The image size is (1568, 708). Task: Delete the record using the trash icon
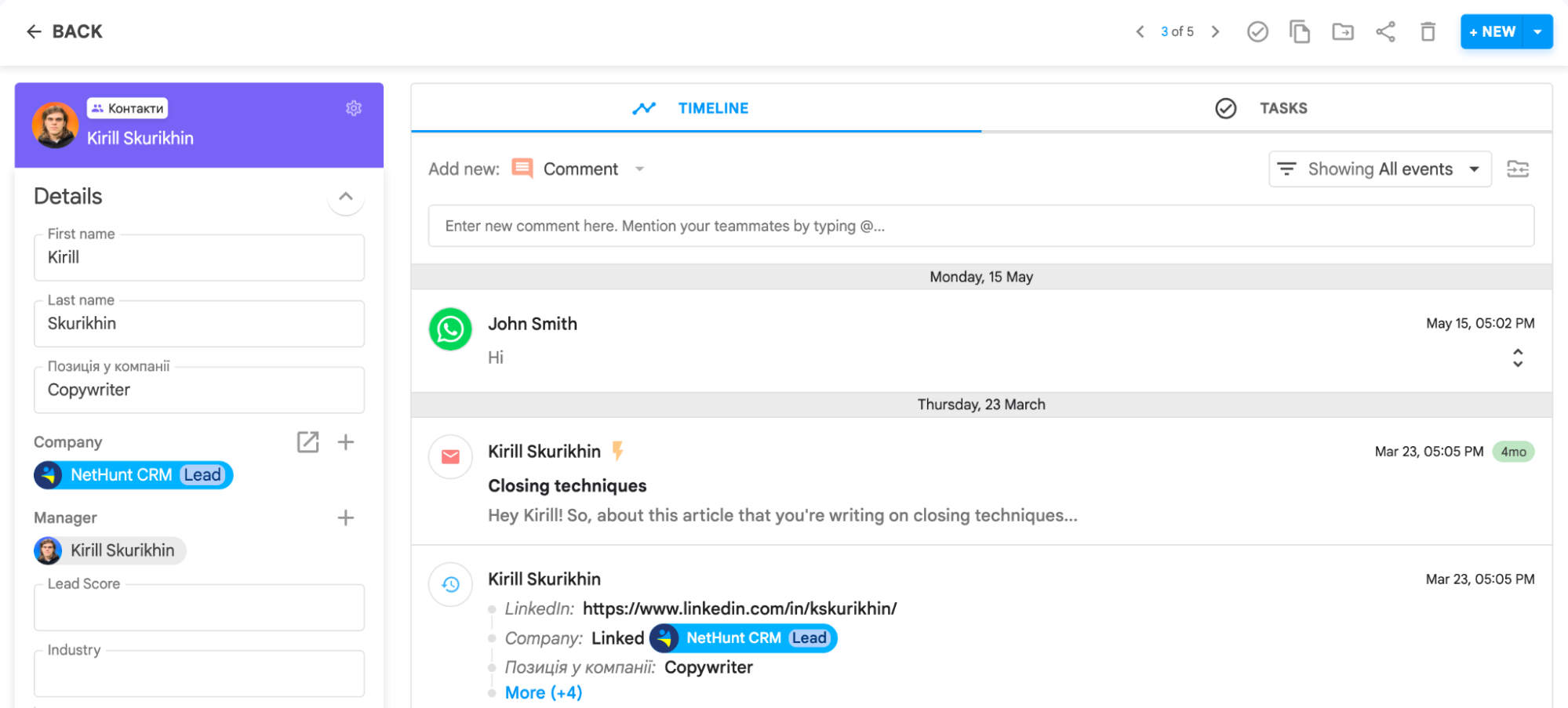1428,31
